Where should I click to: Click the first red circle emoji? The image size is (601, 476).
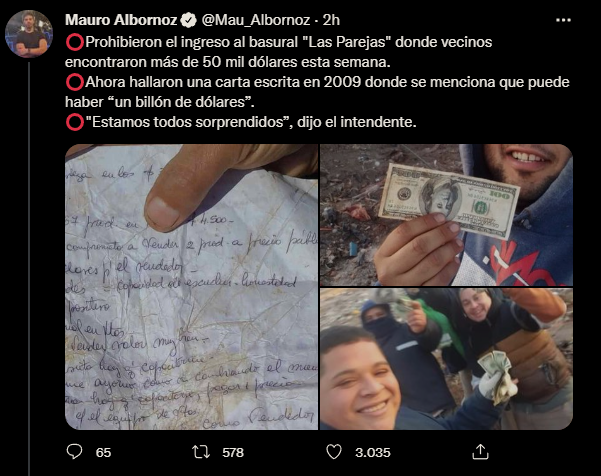tap(75, 42)
